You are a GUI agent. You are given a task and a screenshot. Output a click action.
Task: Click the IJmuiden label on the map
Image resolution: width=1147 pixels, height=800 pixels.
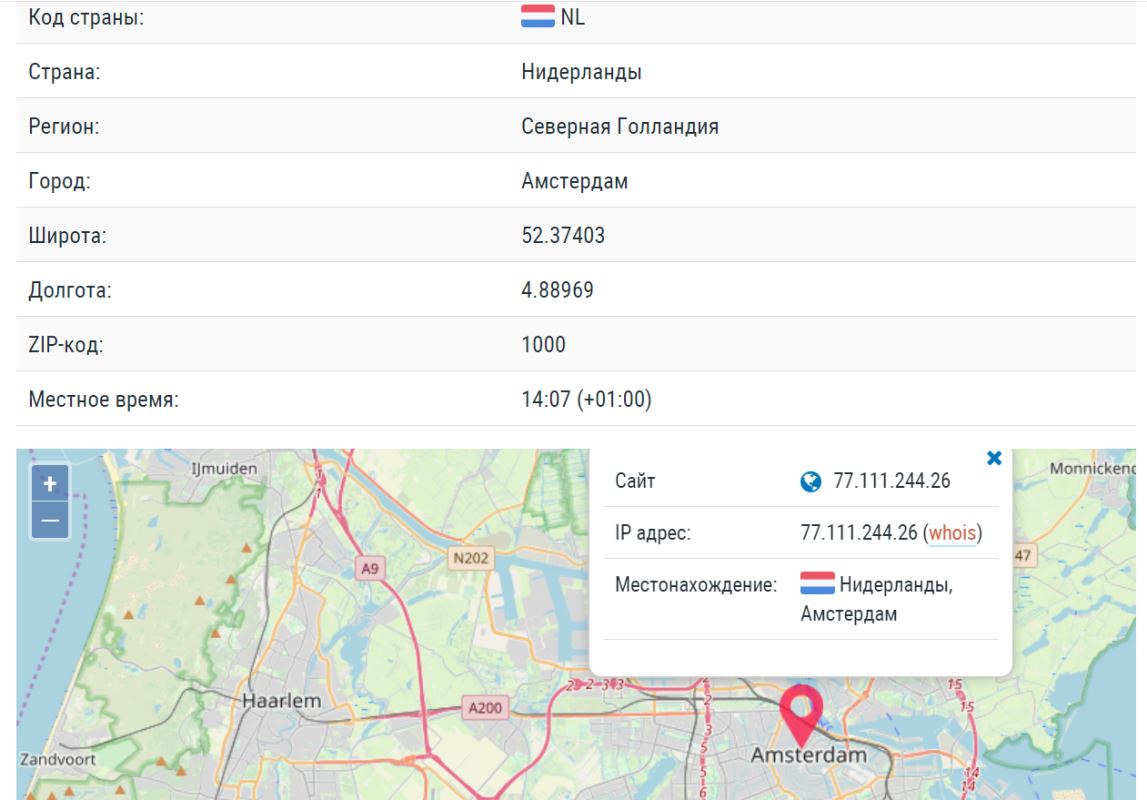click(227, 467)
